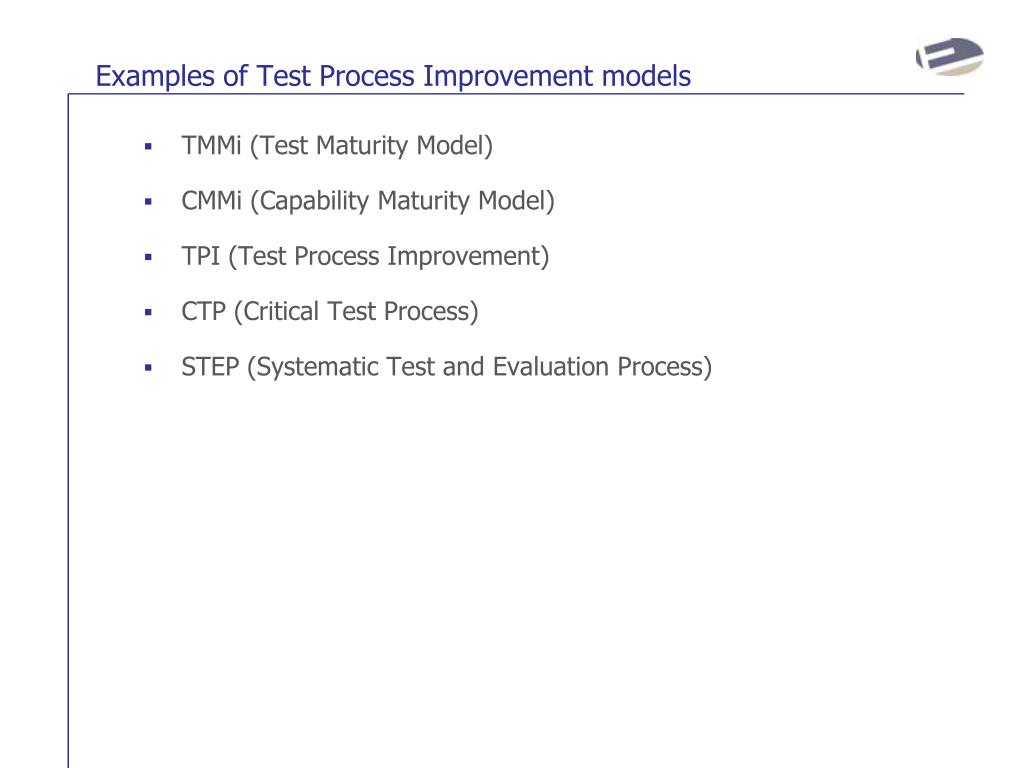Click the bullet marker before STEP
The image size is (1024, 768).
[148, 368]
